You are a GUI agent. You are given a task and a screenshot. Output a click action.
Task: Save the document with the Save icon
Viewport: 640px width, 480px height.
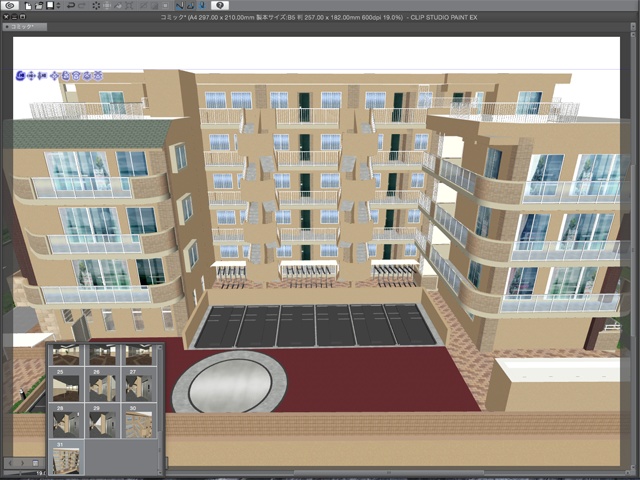(x=50, y=6)
